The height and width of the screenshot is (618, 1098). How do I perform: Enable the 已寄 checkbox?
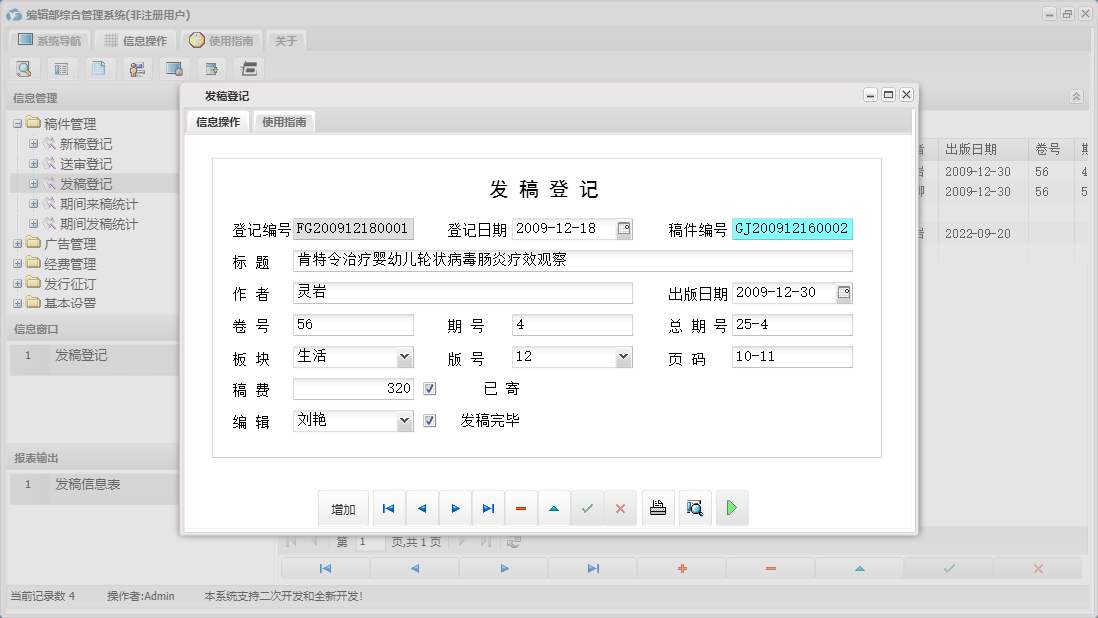[429, 388]
